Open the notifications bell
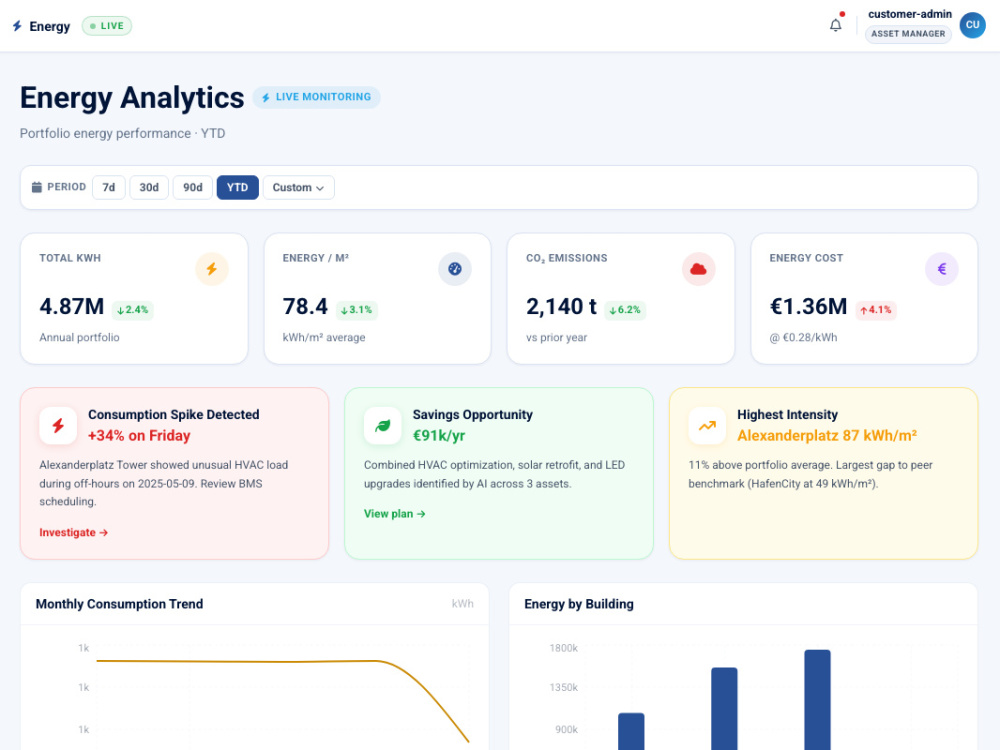This screenshot has width=1000, height=750. pos(835,25)
